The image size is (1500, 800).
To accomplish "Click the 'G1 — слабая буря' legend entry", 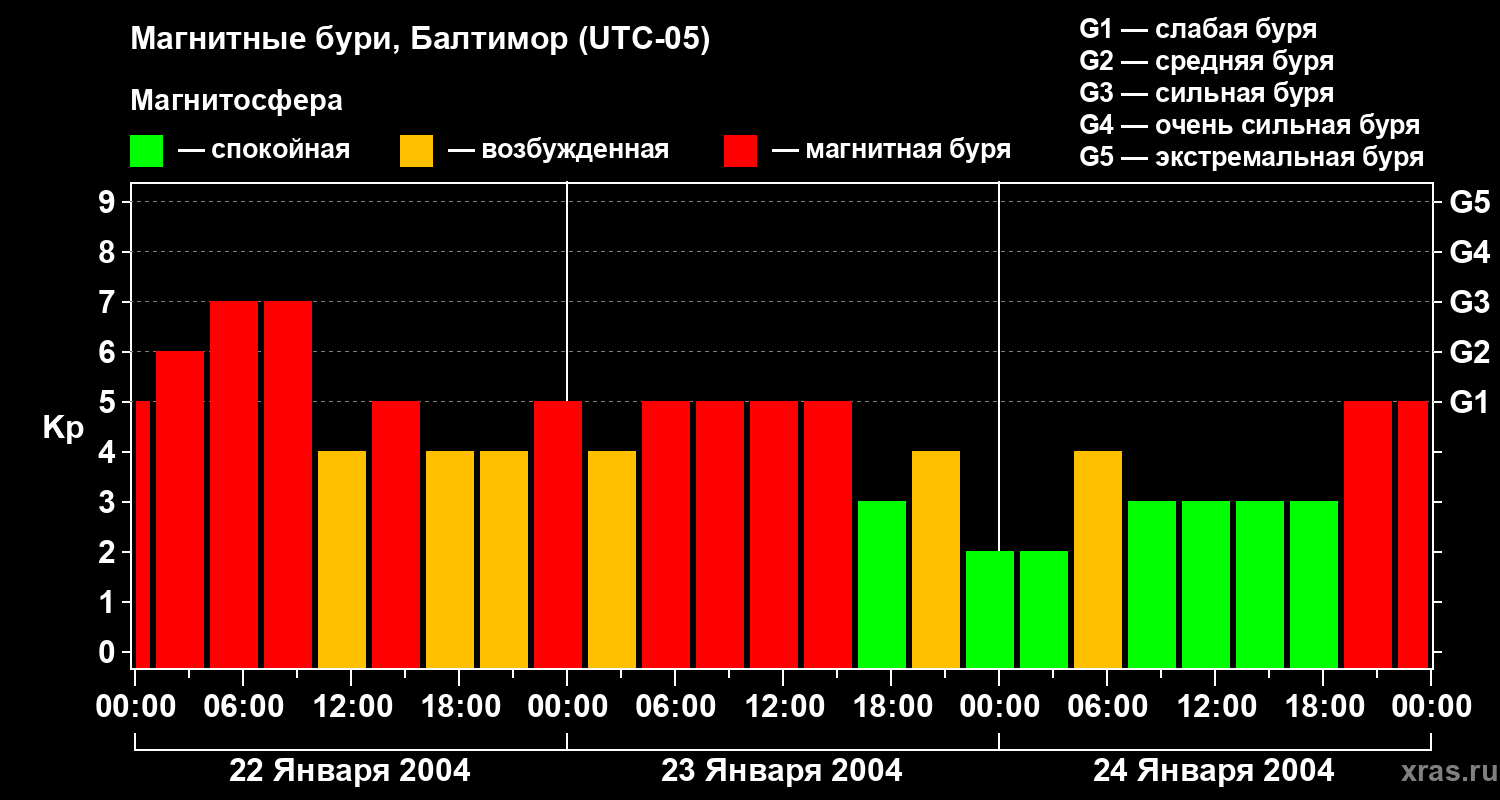I will coord(1198,29).
